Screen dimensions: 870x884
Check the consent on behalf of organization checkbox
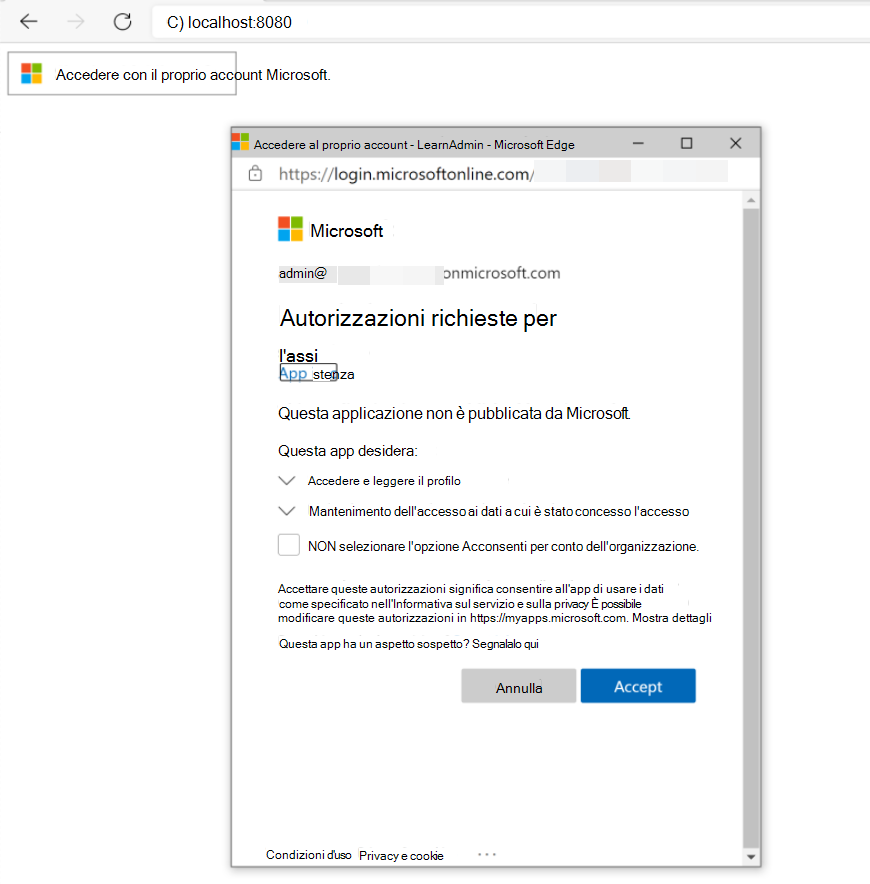pos(288,544)
